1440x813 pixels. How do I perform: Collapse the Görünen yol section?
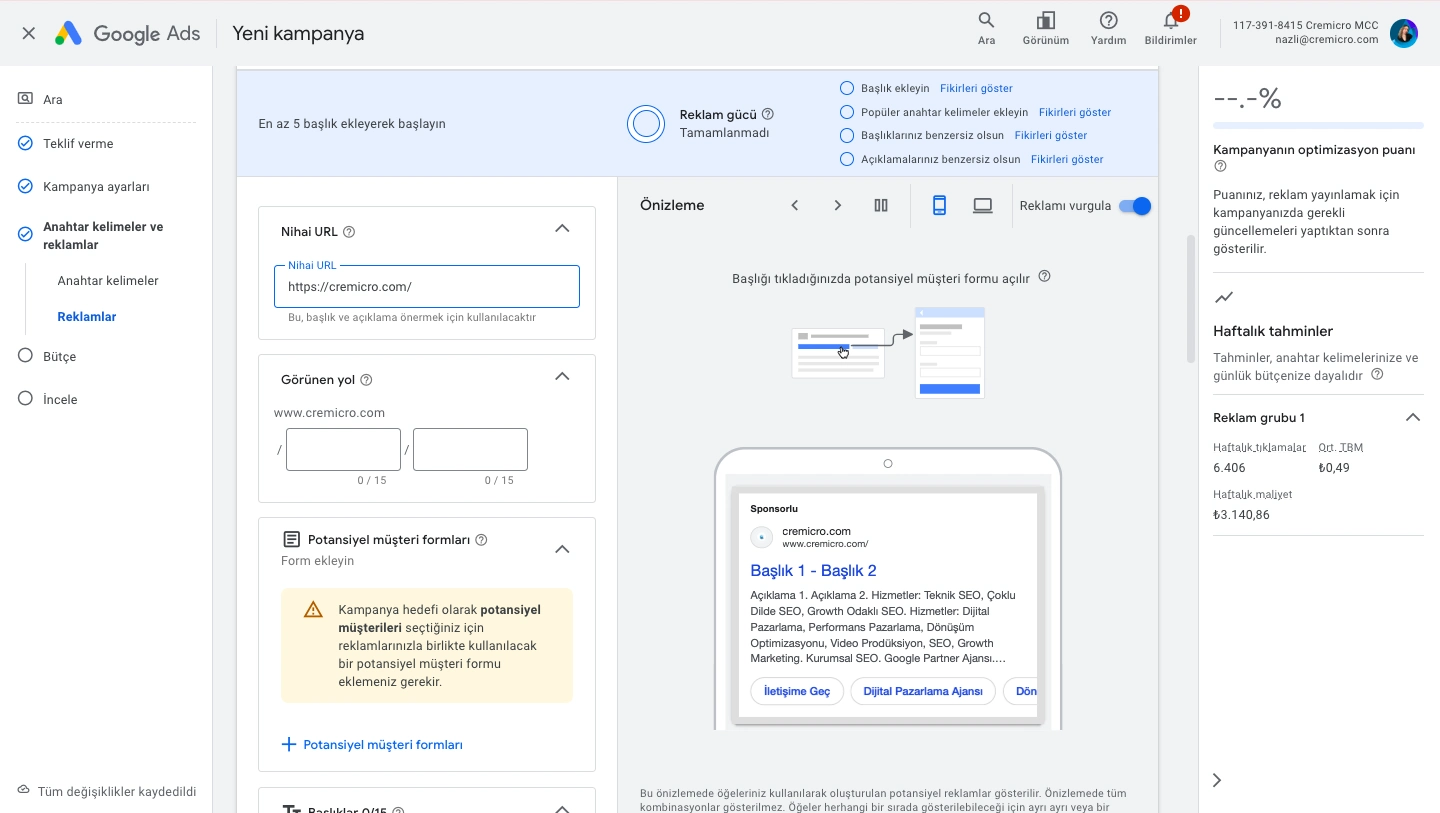[x=562, y=377]
